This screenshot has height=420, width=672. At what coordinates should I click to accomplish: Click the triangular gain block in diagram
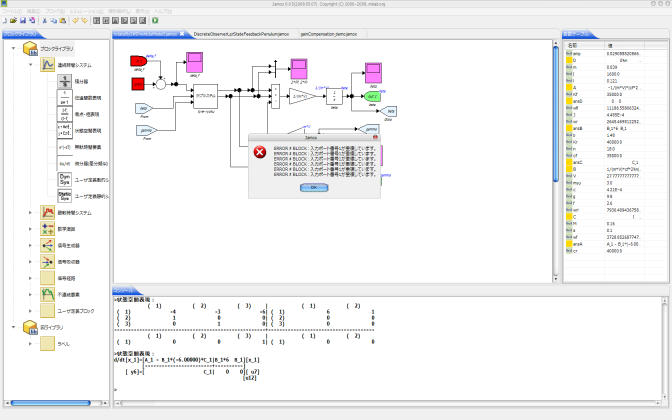[x=299, y=97]
